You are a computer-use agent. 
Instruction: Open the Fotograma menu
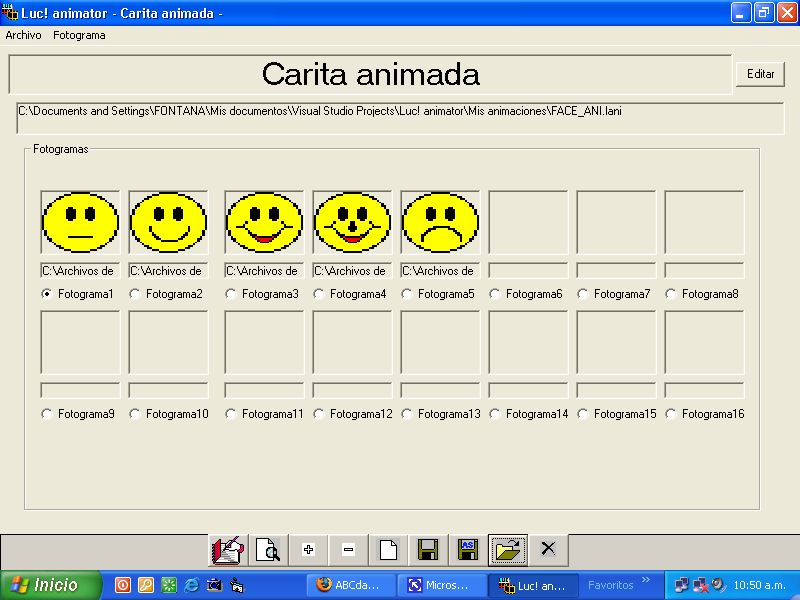(x=79, y=35)
